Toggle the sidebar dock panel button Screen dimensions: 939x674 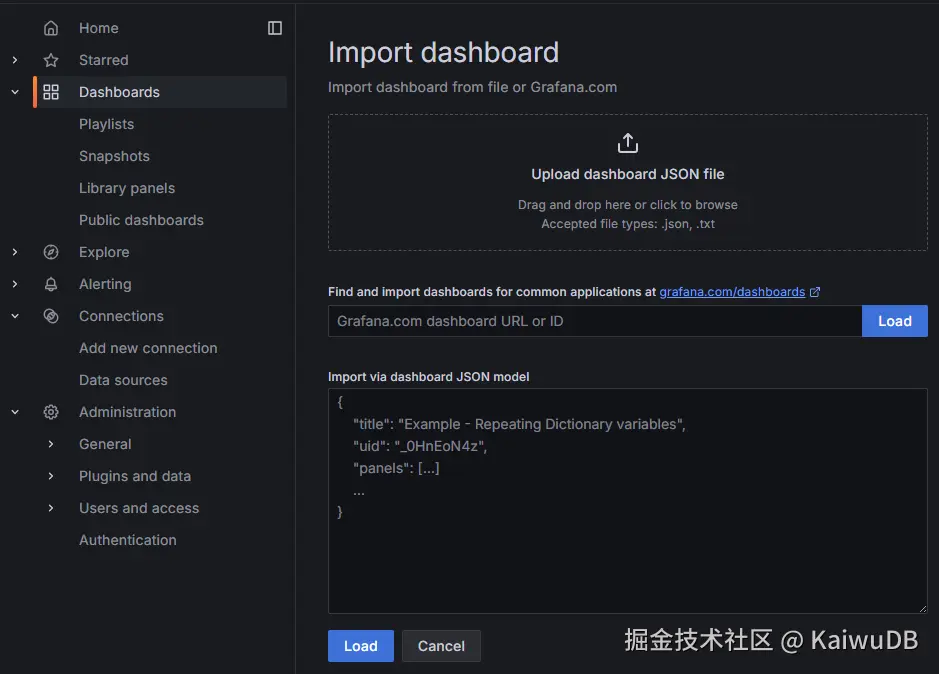pos(275,28)
